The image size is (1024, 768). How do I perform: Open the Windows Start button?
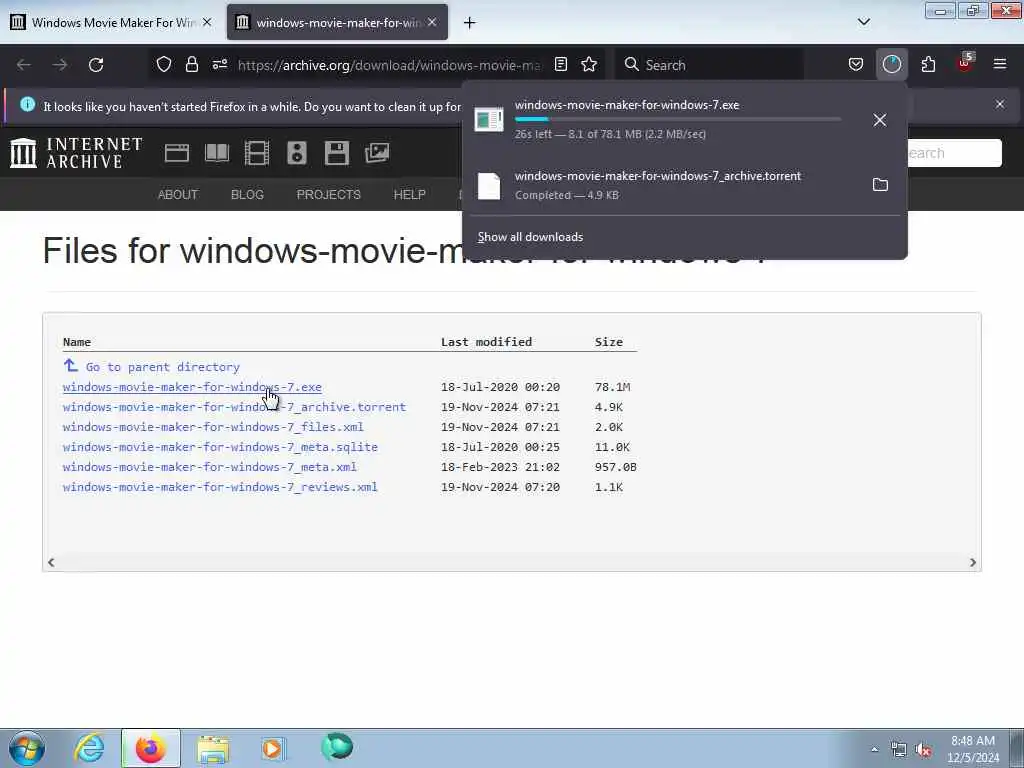[27, 748]
